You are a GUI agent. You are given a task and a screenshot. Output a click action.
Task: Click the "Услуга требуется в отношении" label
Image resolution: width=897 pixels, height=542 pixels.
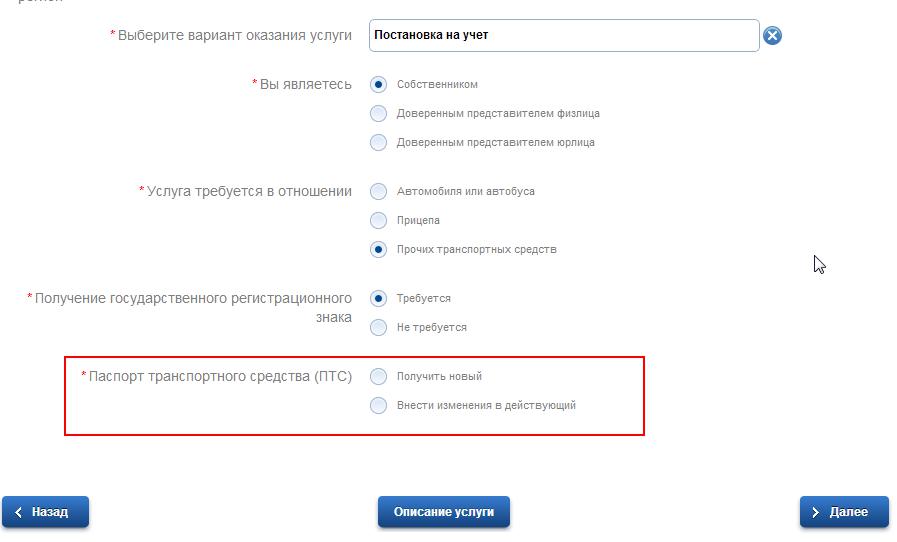249,191
